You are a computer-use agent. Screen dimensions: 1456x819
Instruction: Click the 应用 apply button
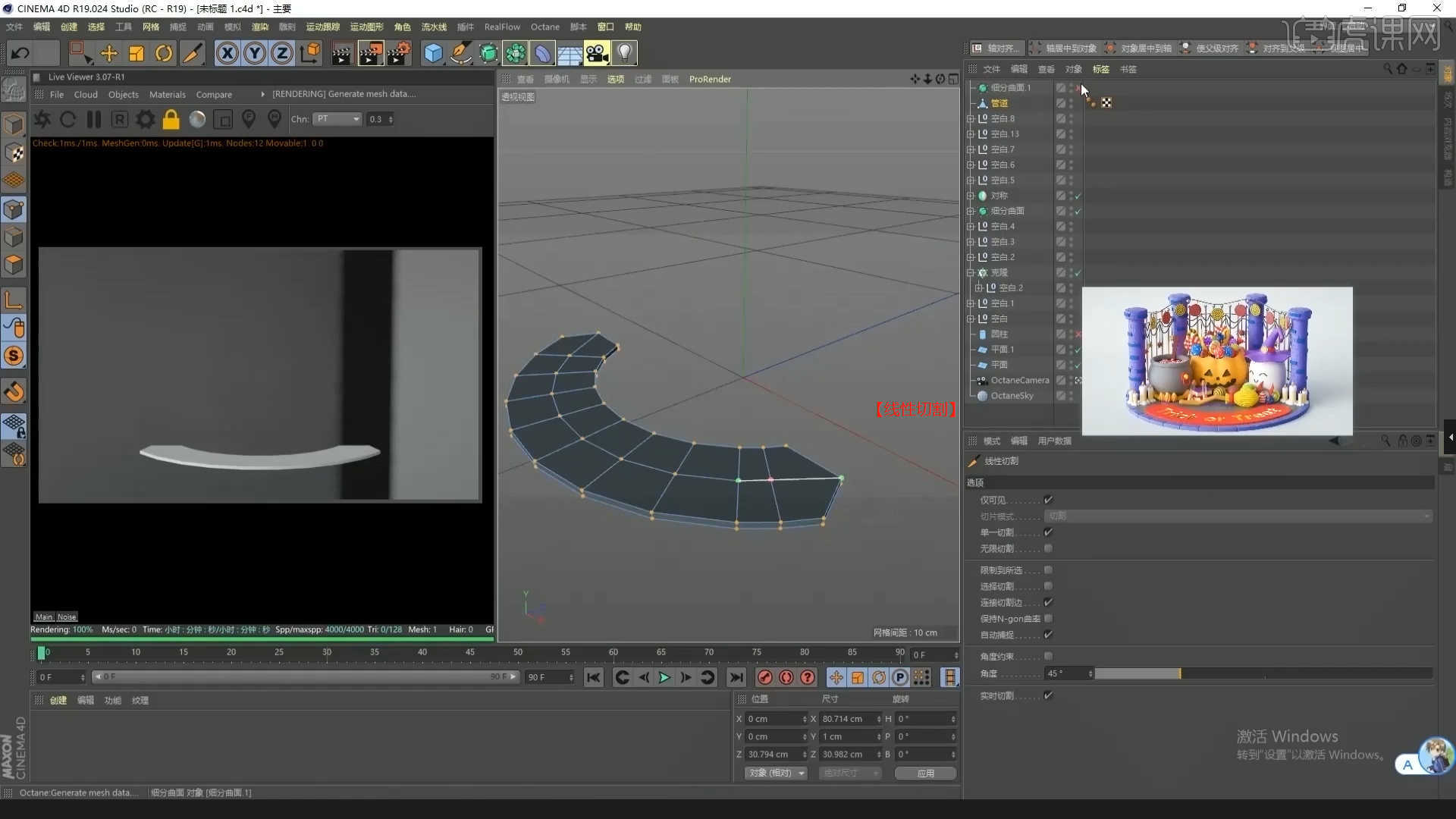pos(925,773)
